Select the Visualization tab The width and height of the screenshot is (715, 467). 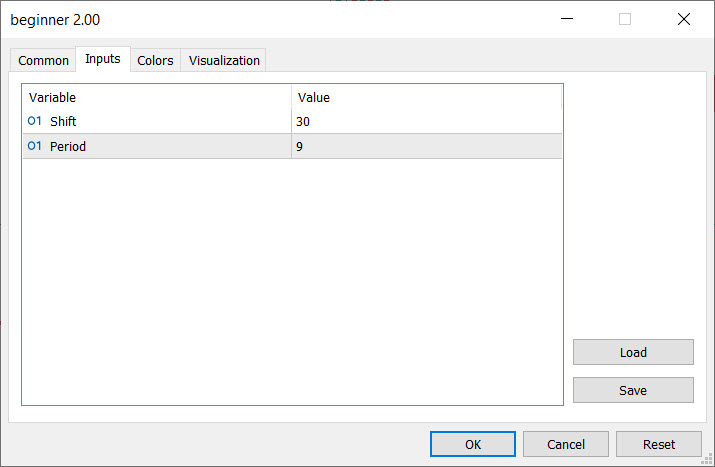224,60
